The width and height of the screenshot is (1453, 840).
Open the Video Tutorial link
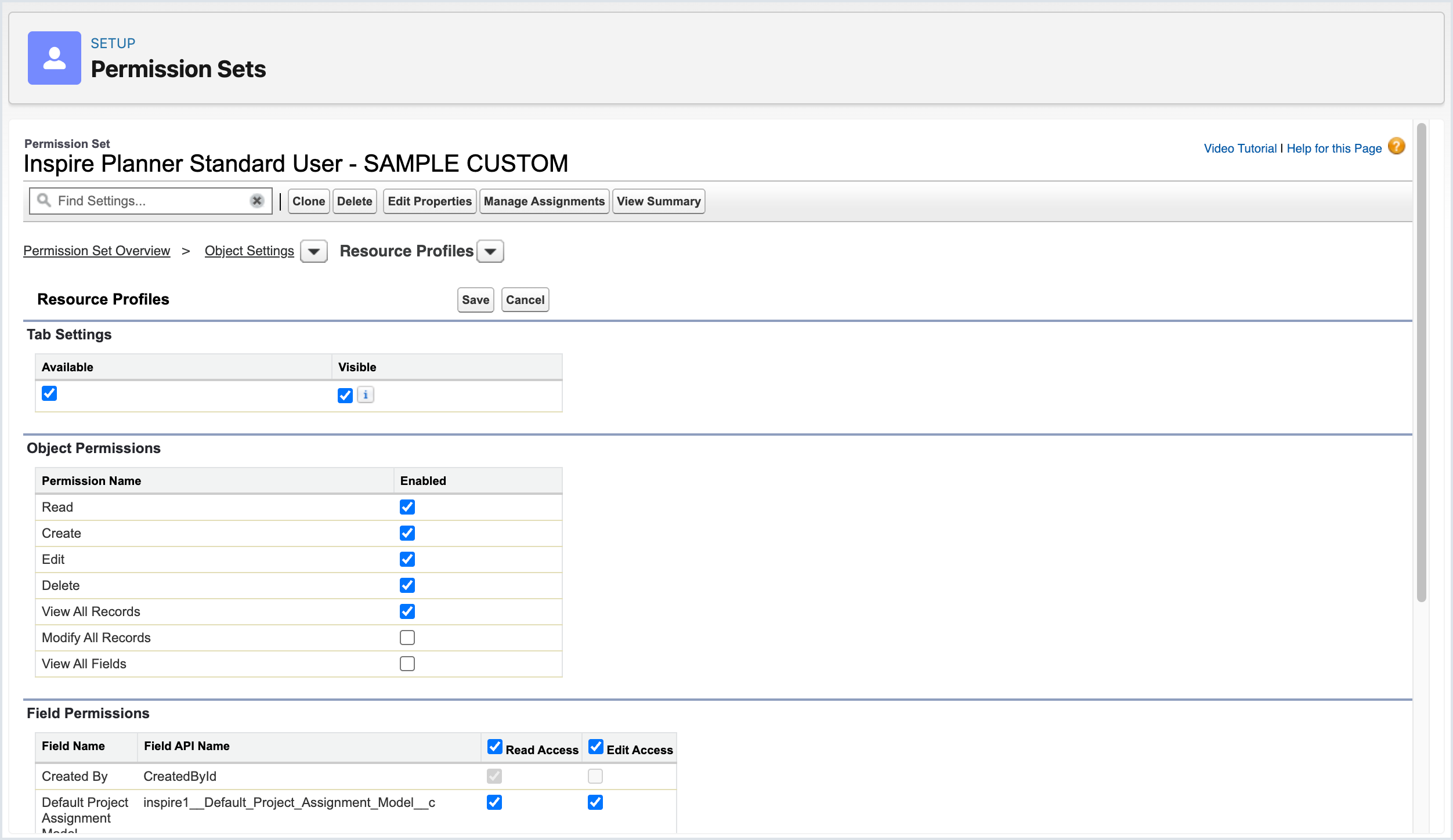(1241, 149)
